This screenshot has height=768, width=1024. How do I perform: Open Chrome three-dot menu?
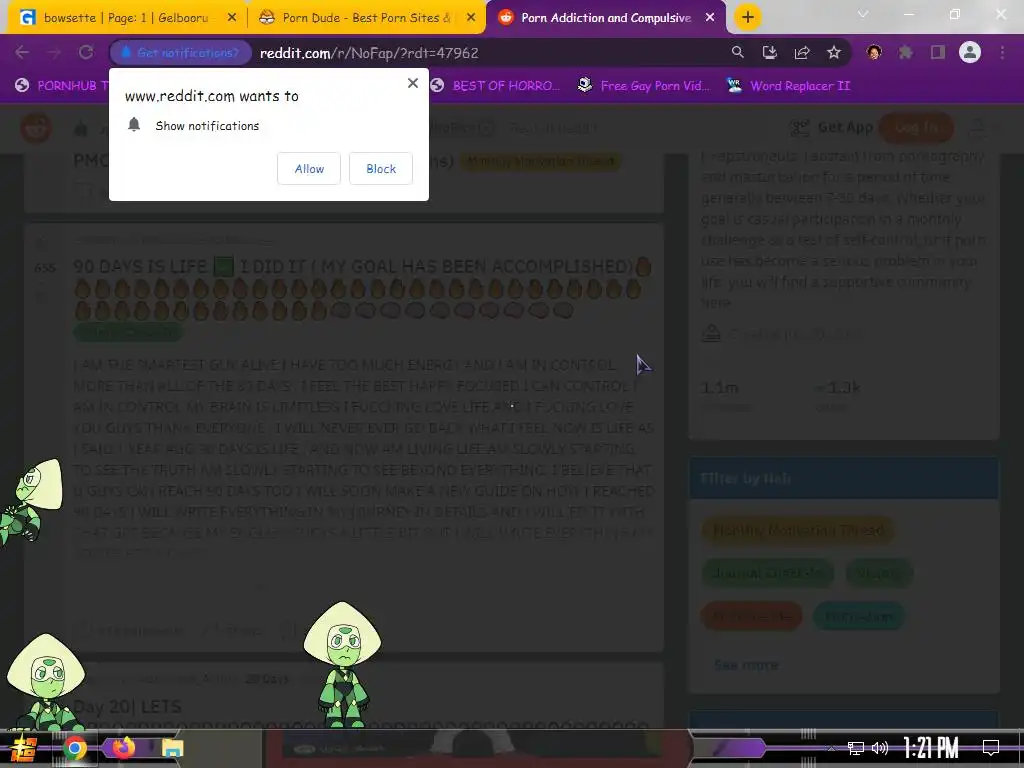(x=1002, y=52)
